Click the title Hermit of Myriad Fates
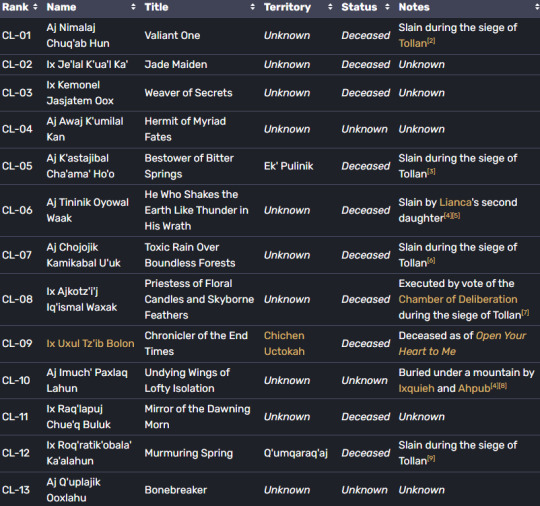540x506 pixels. point(185,129)
